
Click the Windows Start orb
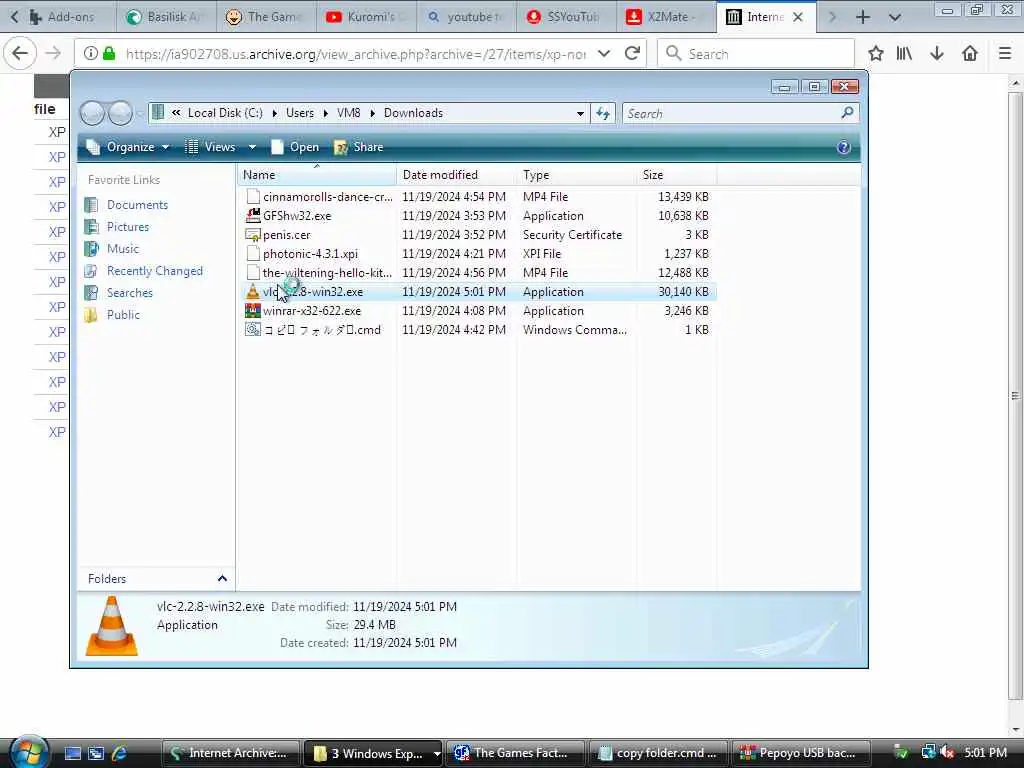pyautogui.click(x=29, y=752)
